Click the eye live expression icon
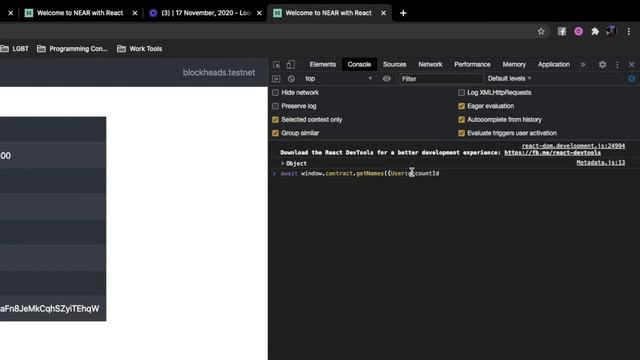The width and height of the screenshot is (640, 360). point(387,78)
